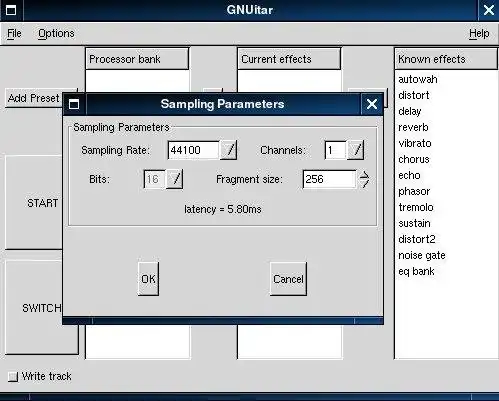This screenshot has width=499, height=401.
Task: Select tremolo in Known effects
Action: [x=446, y=207]
